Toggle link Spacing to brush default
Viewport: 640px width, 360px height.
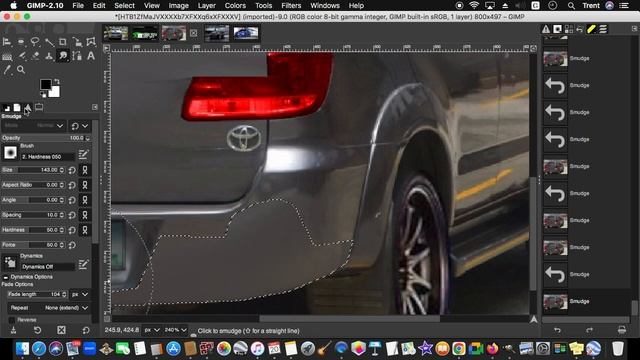[85, 215]
